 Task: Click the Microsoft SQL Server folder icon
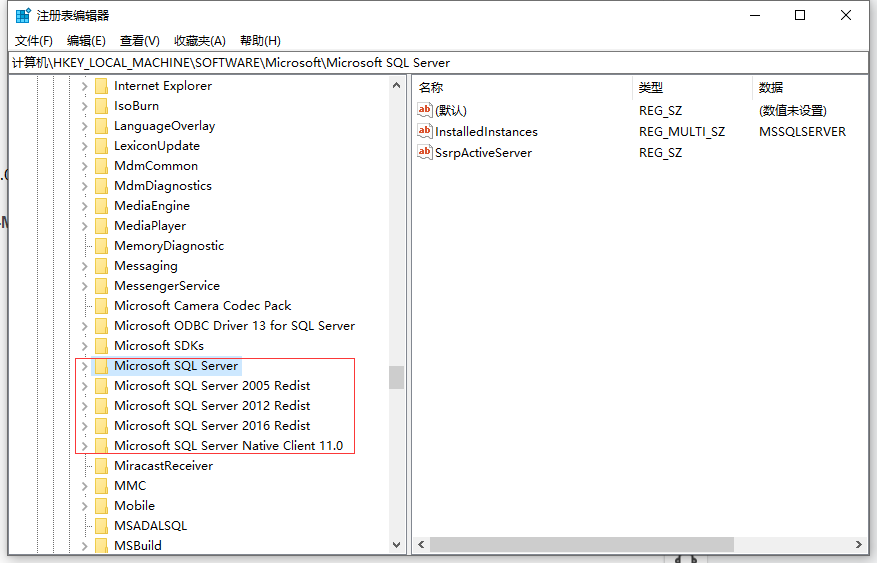101,366
